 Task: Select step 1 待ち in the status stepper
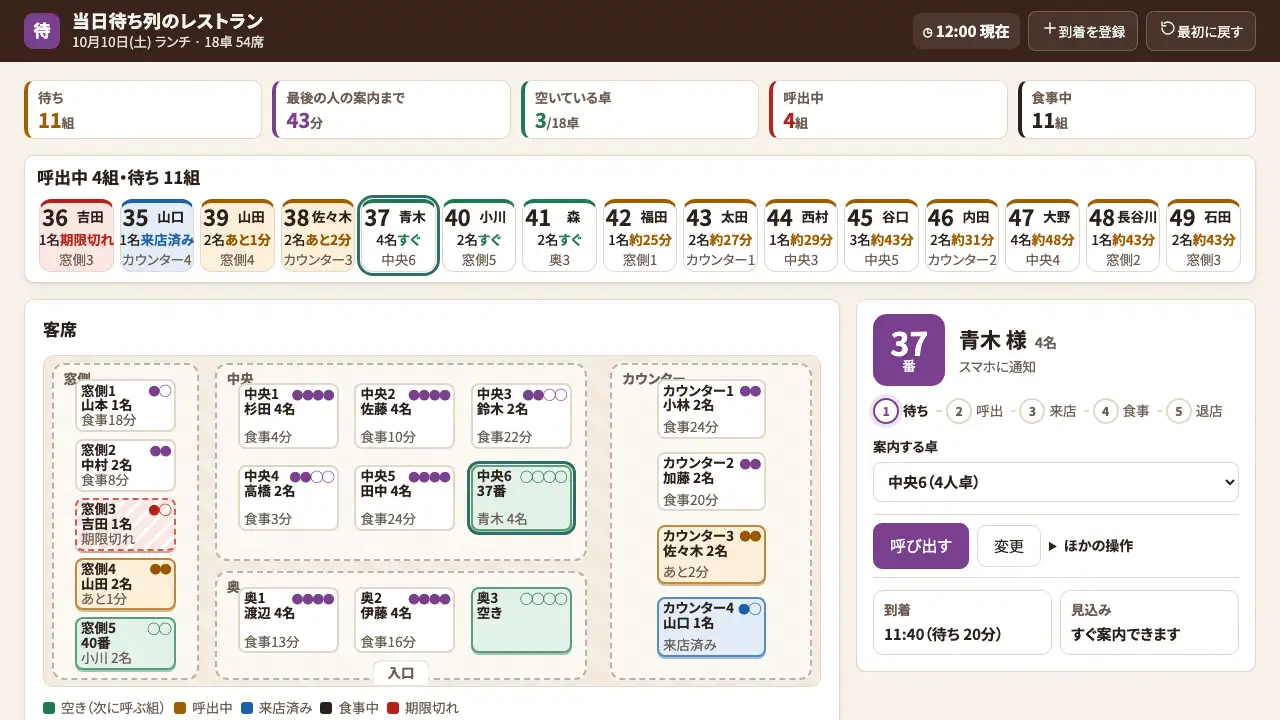pyautogui.click(x=900, y=411)
